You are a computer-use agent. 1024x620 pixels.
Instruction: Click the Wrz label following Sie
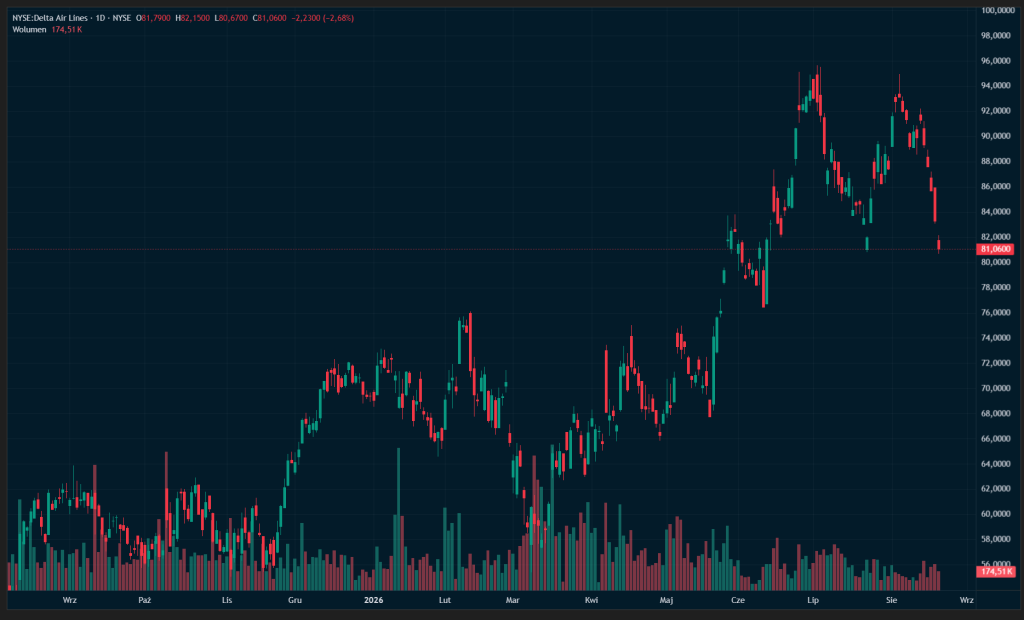(967, 600)
